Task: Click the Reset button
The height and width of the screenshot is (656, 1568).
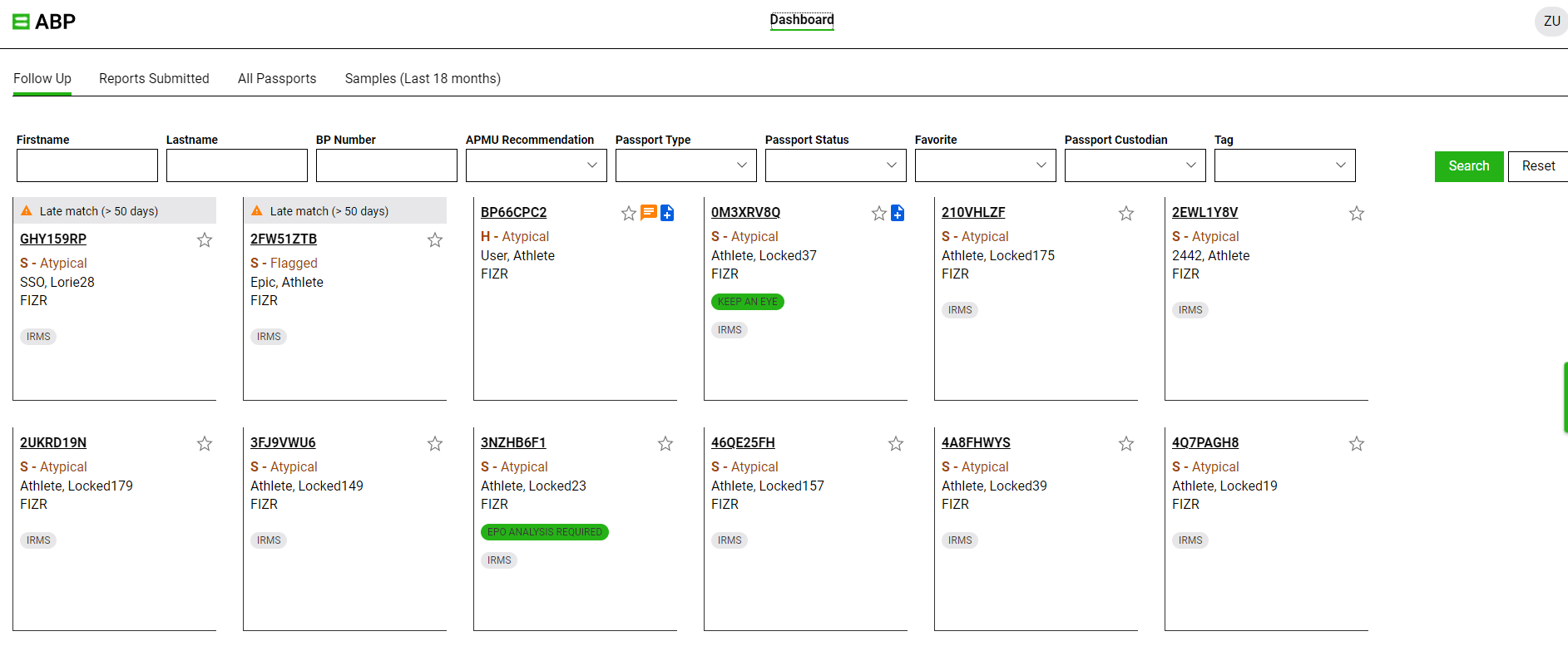Action: [1538, 166]
